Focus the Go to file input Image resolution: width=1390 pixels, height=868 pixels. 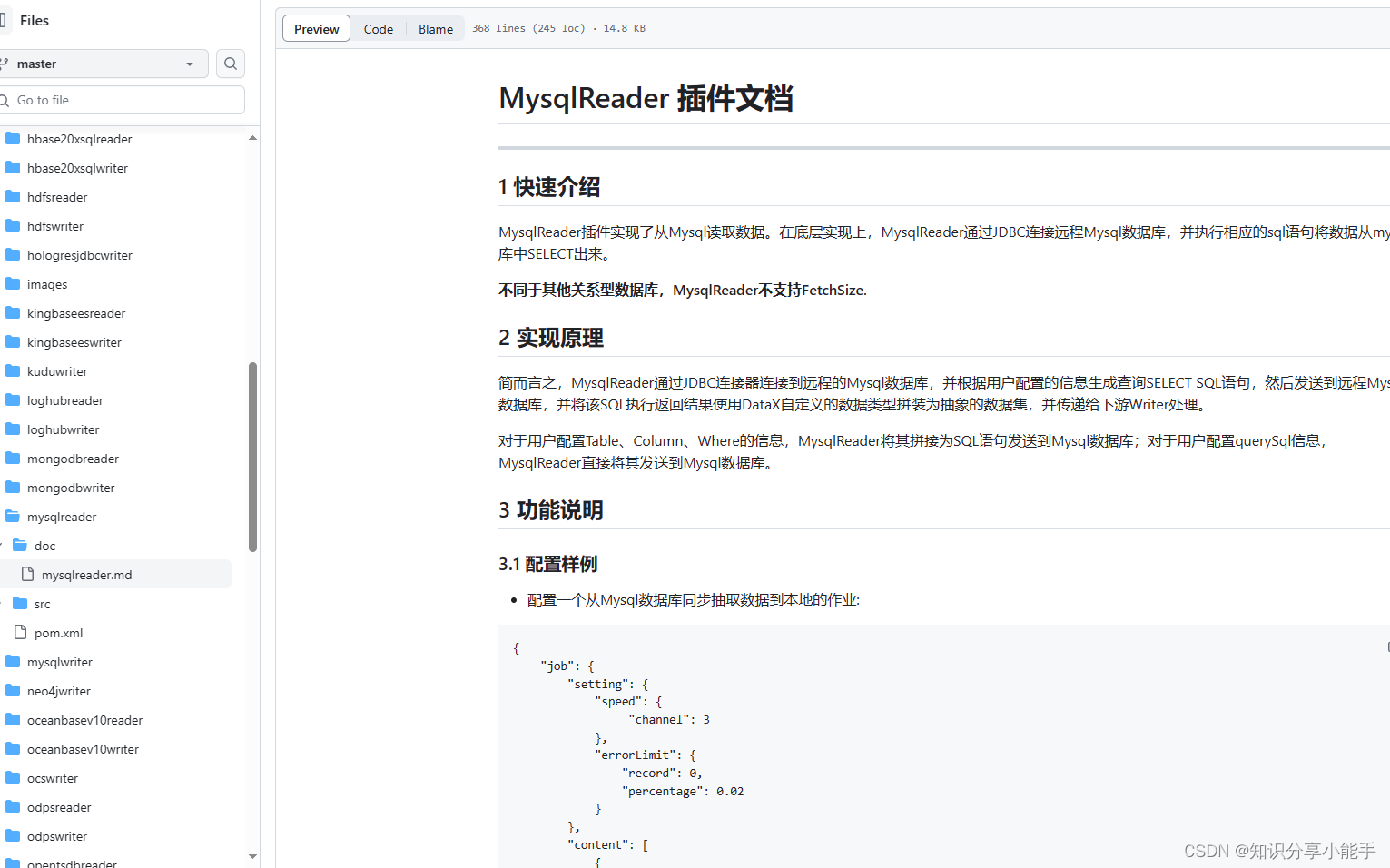122,100
